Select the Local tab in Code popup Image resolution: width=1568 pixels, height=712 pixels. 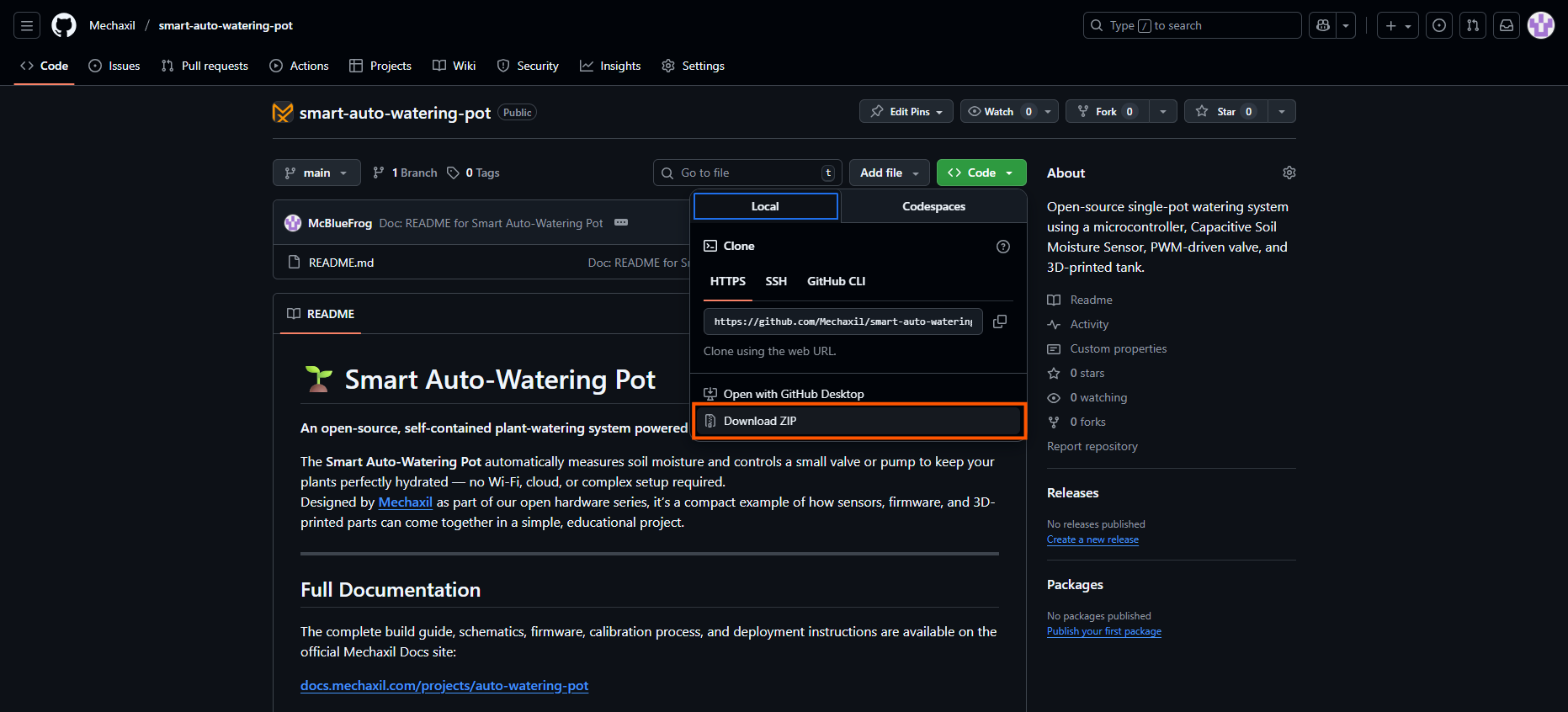766,206
